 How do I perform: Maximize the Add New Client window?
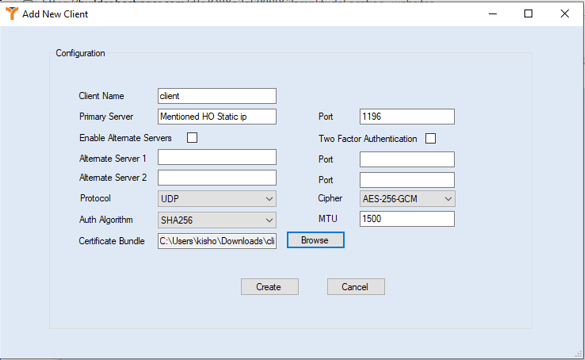click(x=528, y=14)
